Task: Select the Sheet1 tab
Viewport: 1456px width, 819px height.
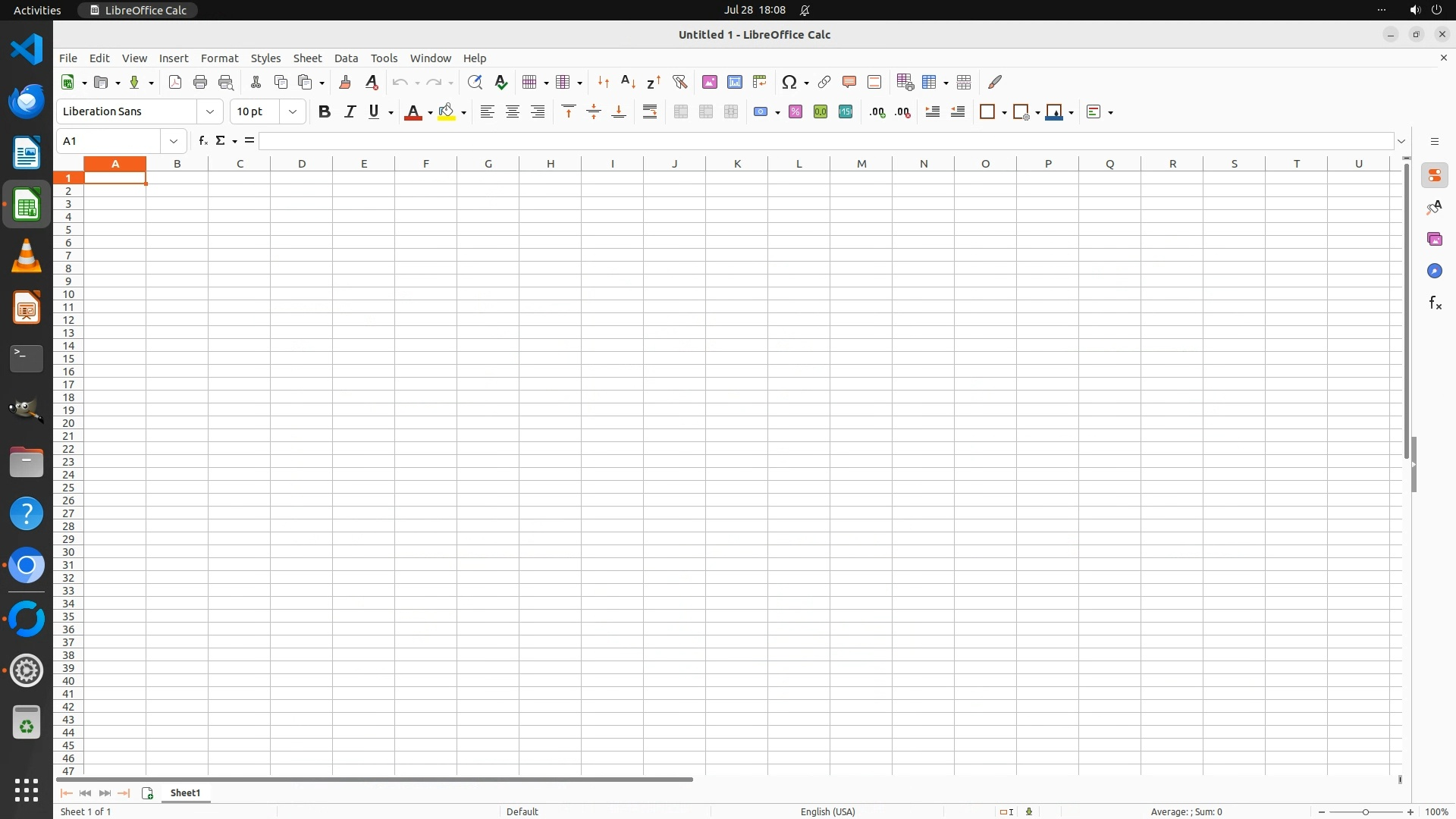Action: tap(185, 792)
